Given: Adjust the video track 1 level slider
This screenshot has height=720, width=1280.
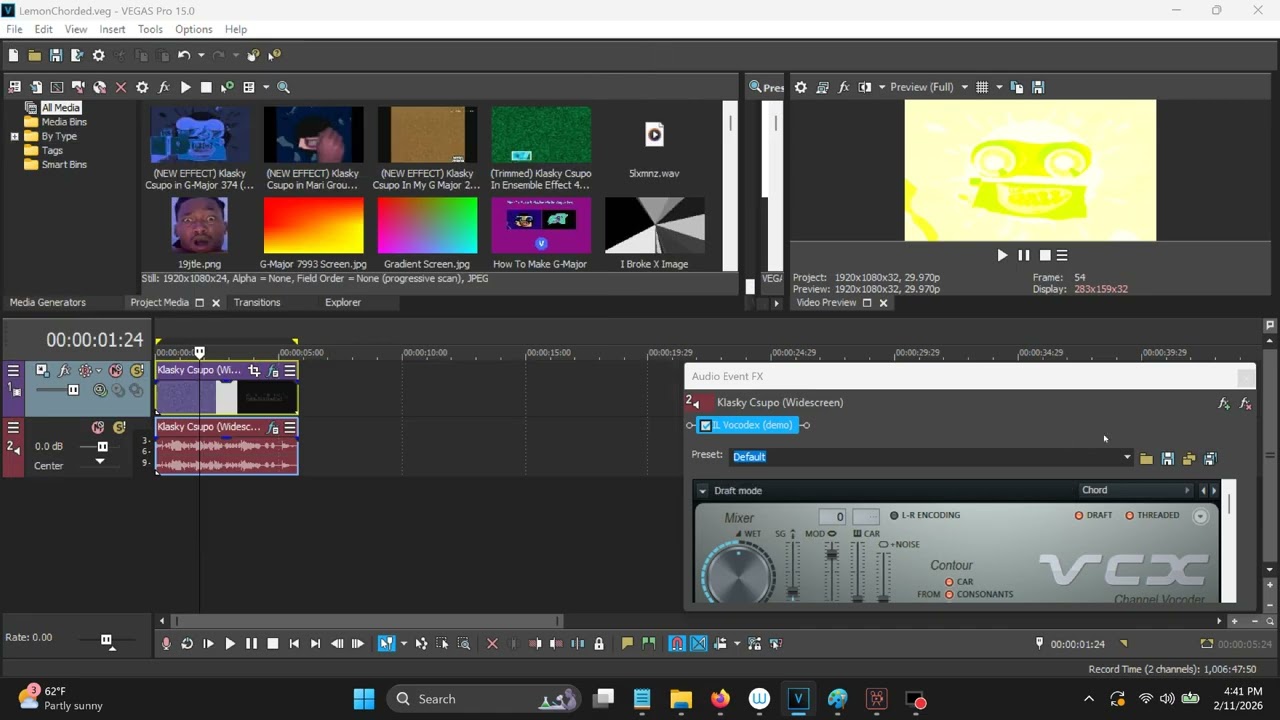Looking at the screenshot, I should (73, 390).
